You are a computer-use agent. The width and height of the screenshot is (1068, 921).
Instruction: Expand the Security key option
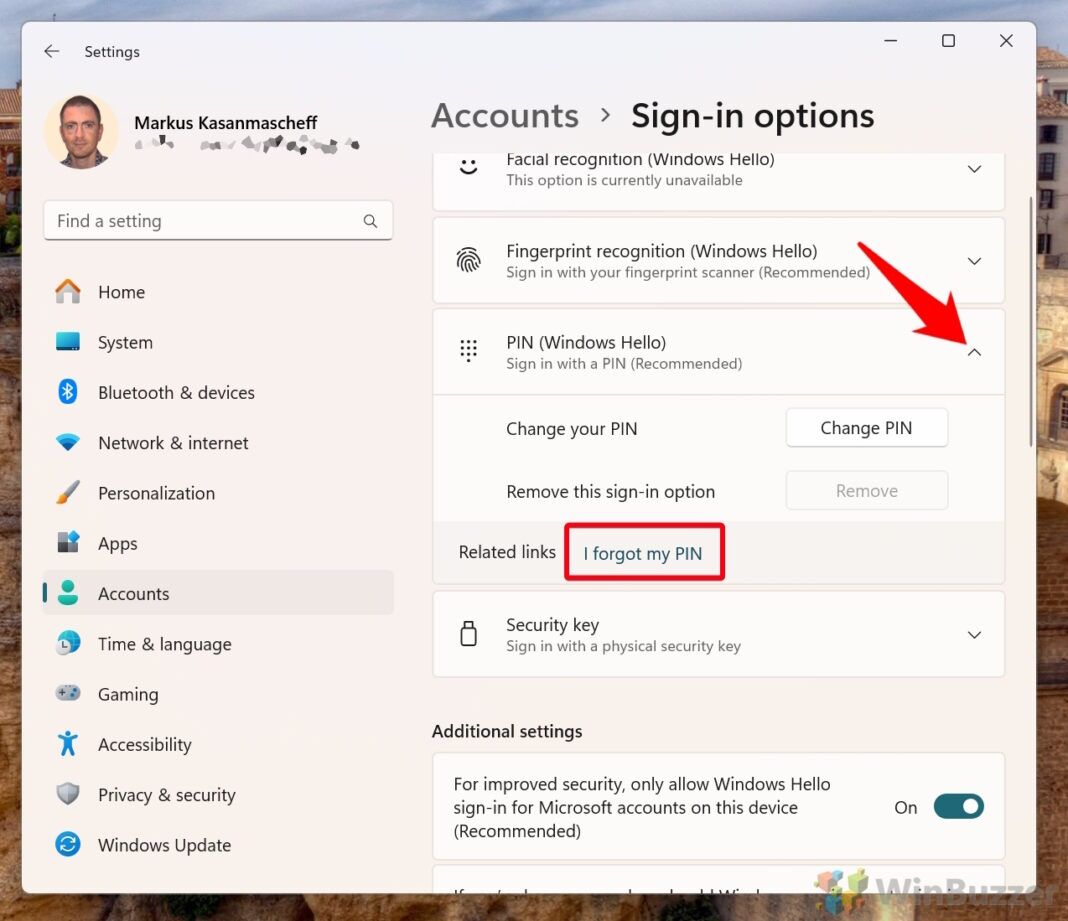coord(974,635)
